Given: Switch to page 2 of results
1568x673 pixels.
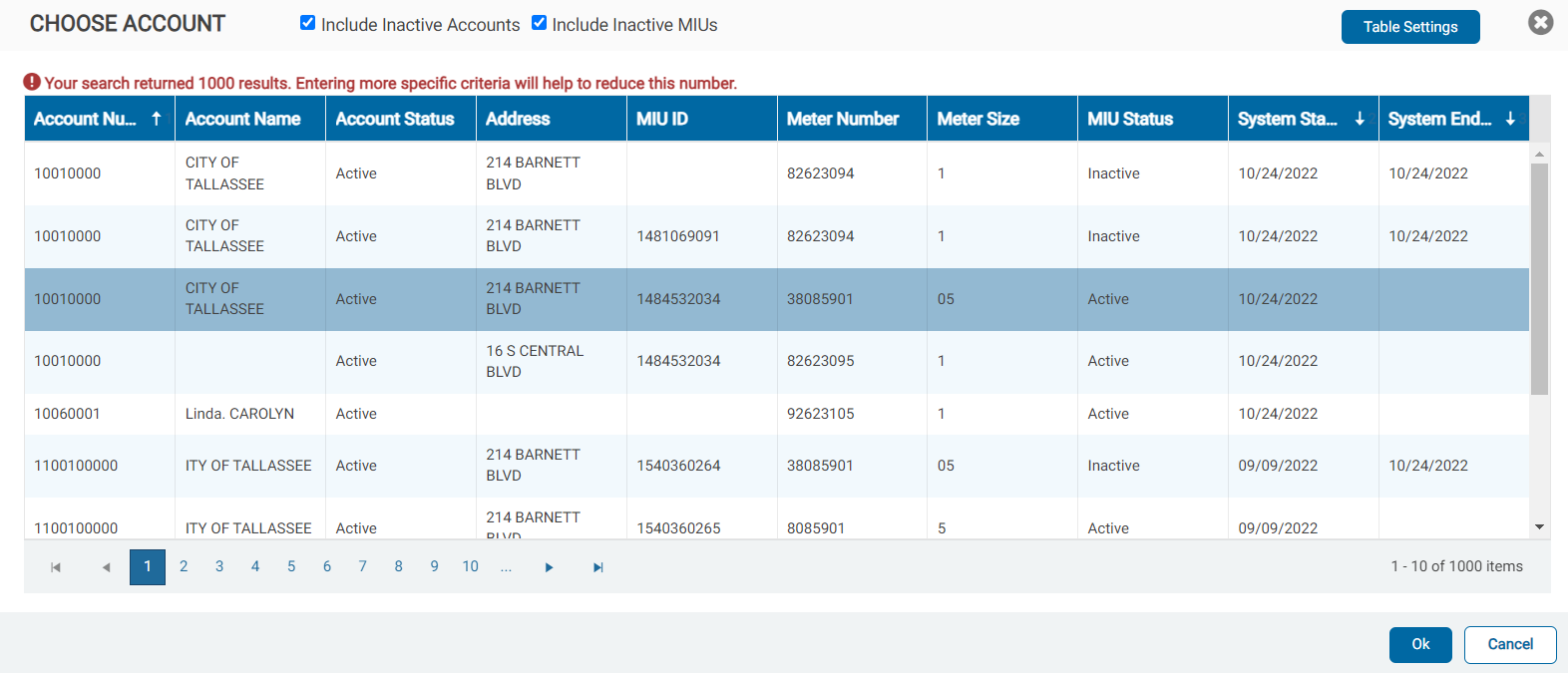Looking at the screenshot, I should tap(184, 566).
